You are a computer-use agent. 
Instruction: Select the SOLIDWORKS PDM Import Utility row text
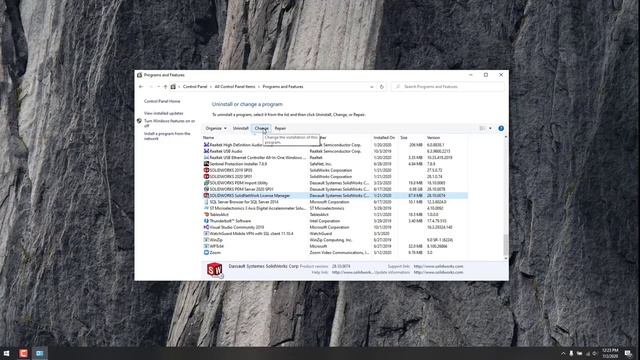pyautogui.click(x=238, y=183)
